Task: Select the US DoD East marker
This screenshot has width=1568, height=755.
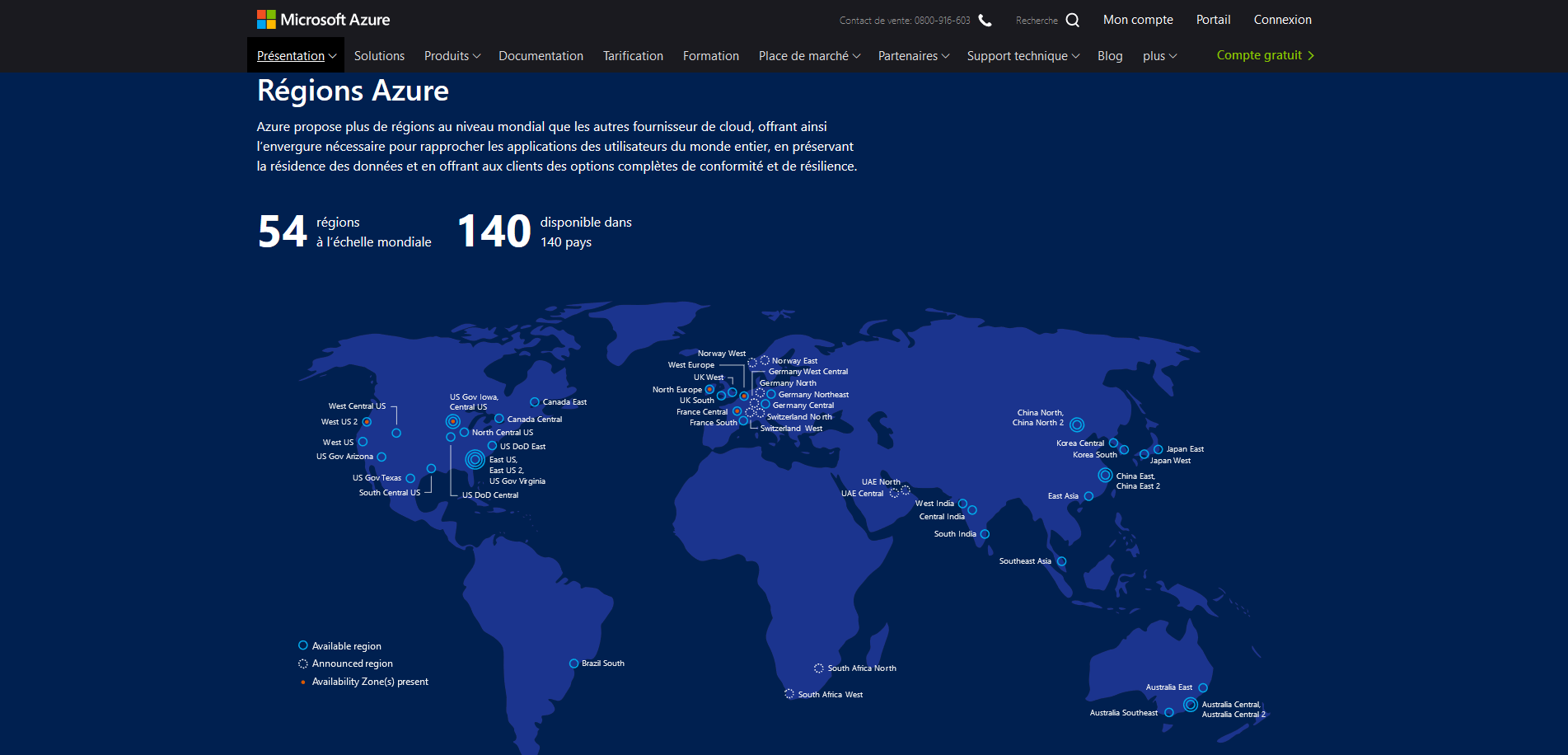Action: [492, 446]
